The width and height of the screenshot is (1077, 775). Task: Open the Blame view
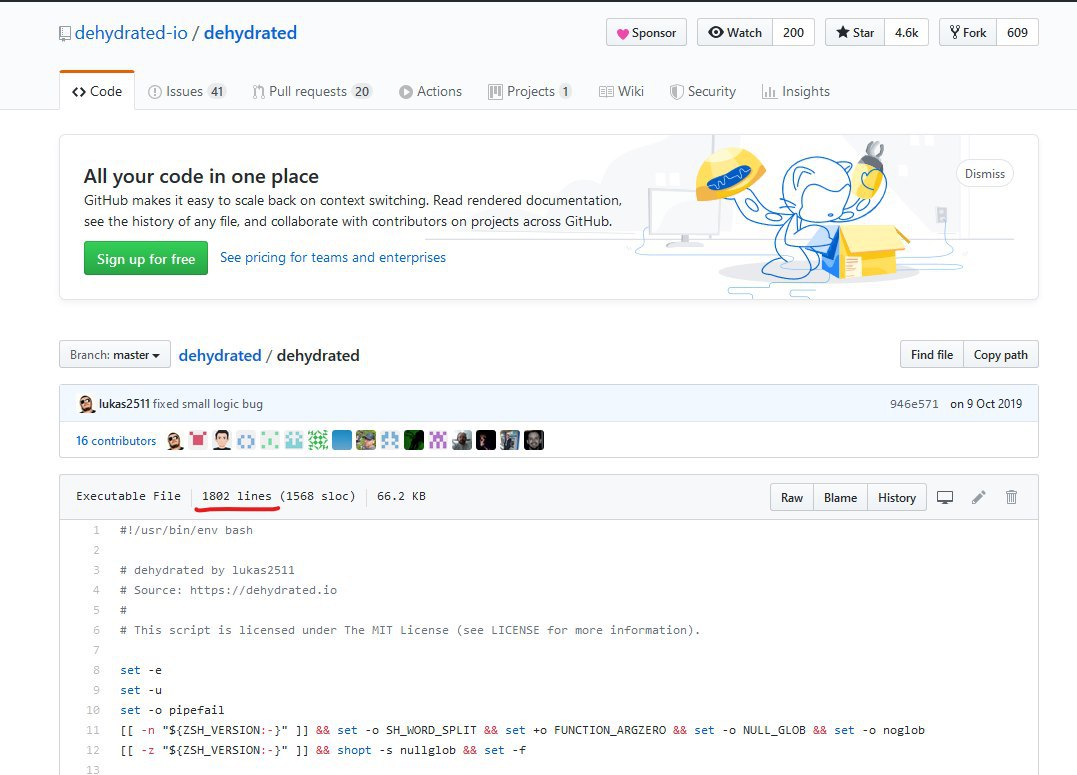pos(840,497)
